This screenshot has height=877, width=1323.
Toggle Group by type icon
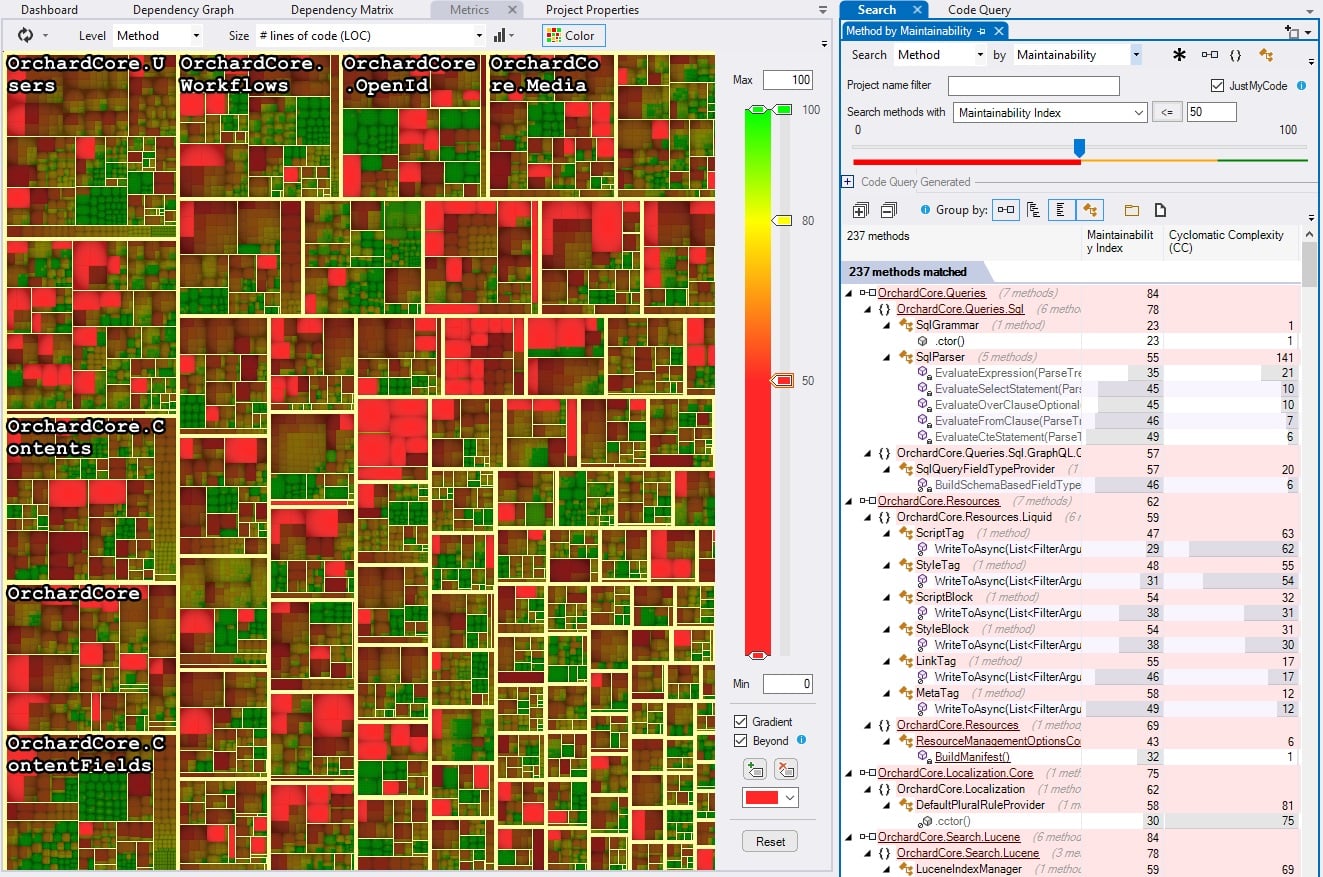tap(1089, 210)
